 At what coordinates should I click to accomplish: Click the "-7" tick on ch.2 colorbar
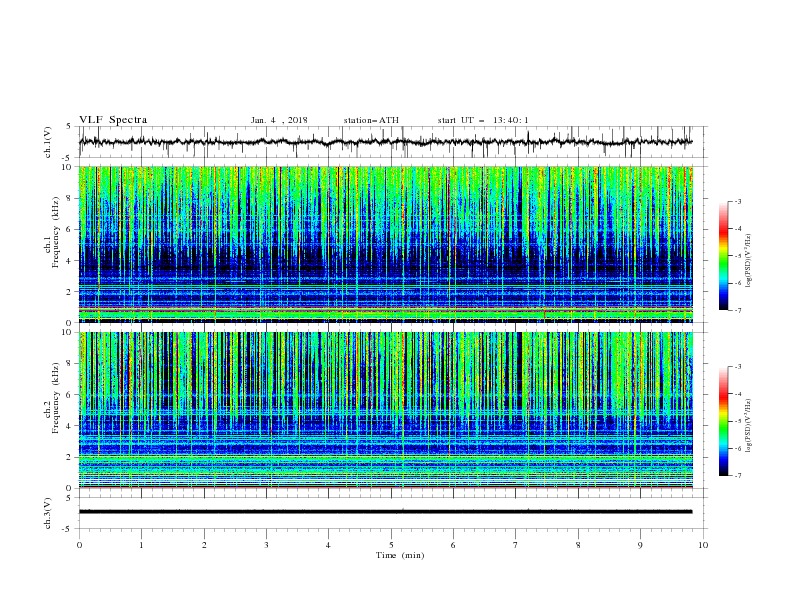click(x=738, y=476)
